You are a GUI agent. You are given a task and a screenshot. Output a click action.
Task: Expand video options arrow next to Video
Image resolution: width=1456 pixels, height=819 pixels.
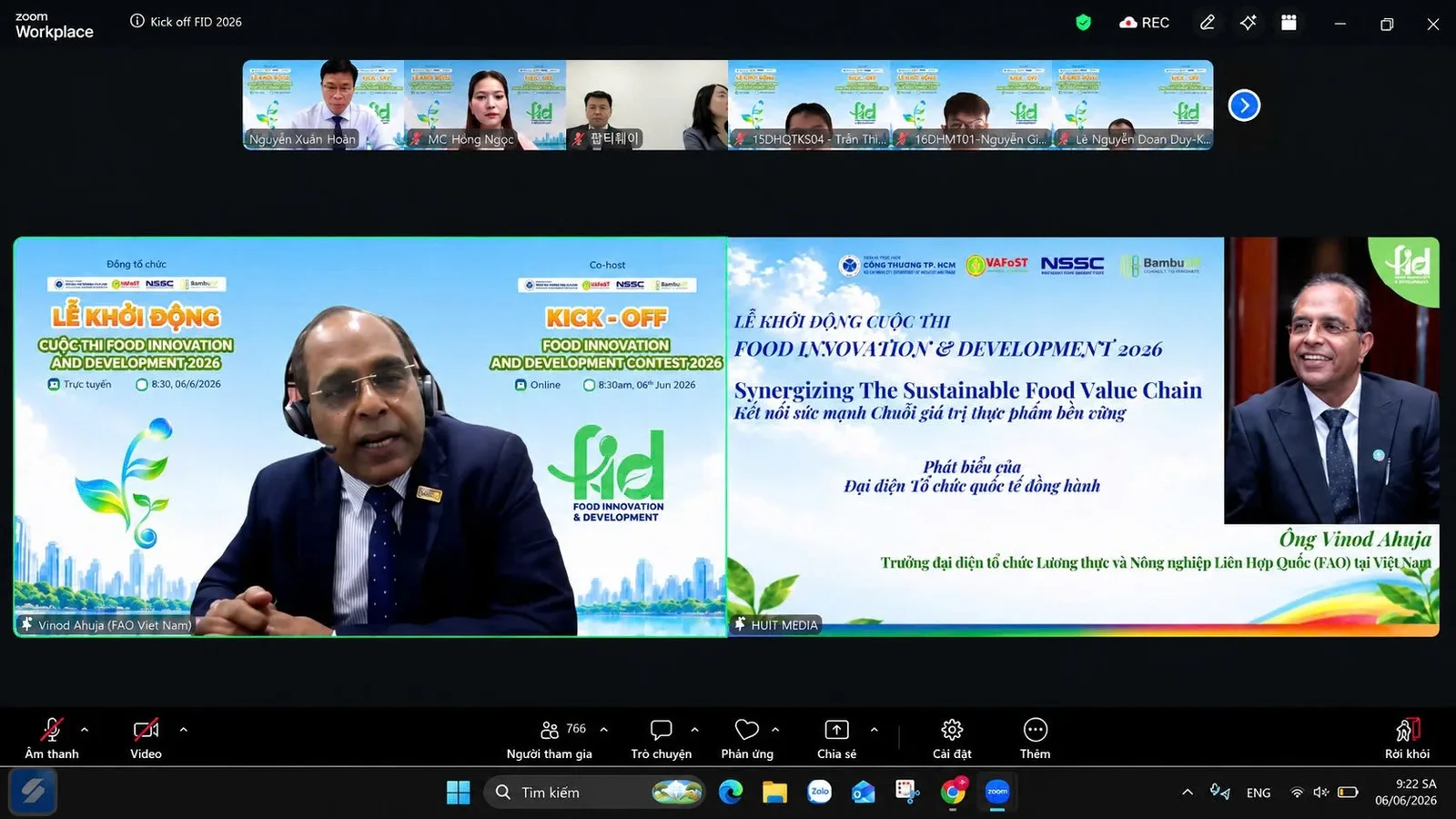(x=184, y=730)
